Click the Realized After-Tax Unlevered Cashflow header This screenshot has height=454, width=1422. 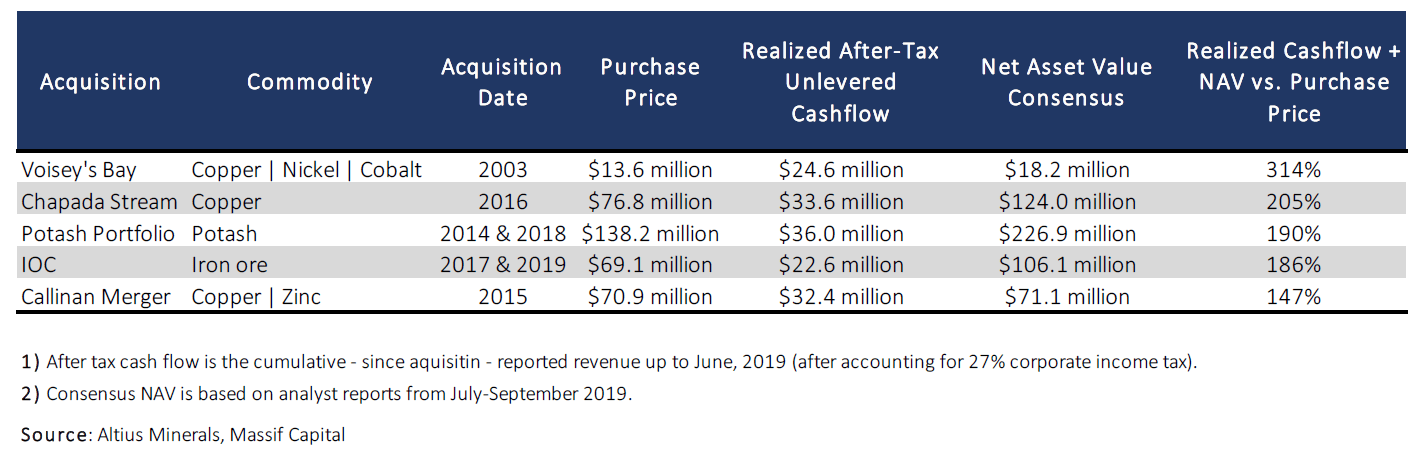(x=840, y=82)
